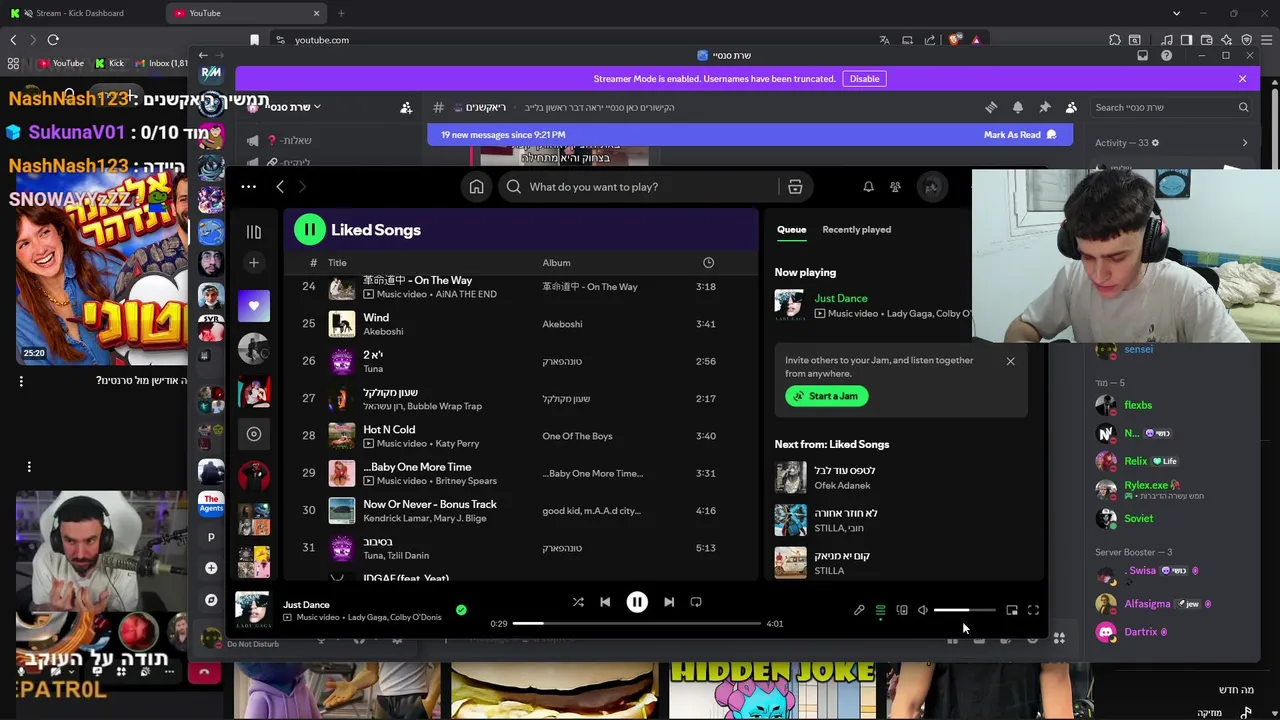
Task: Toggle shuffle in Spotify player
Action: tap(578, 602)
